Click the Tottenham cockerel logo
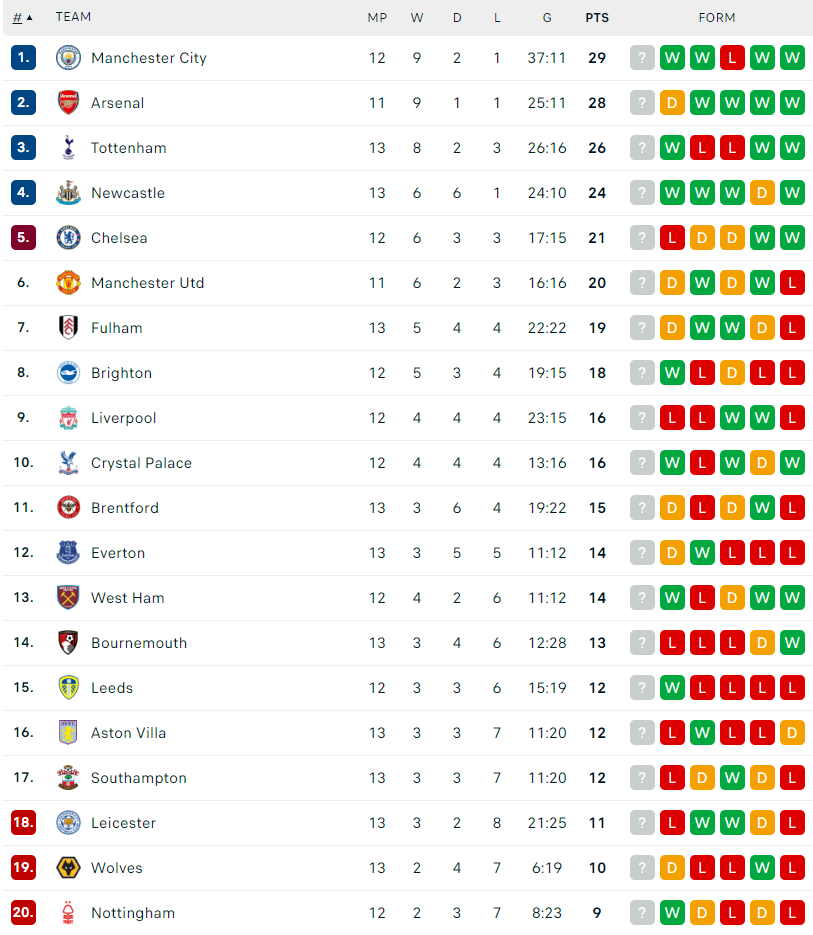The width and height of the screenshot is (813, 935). click(x=68, y=148)
